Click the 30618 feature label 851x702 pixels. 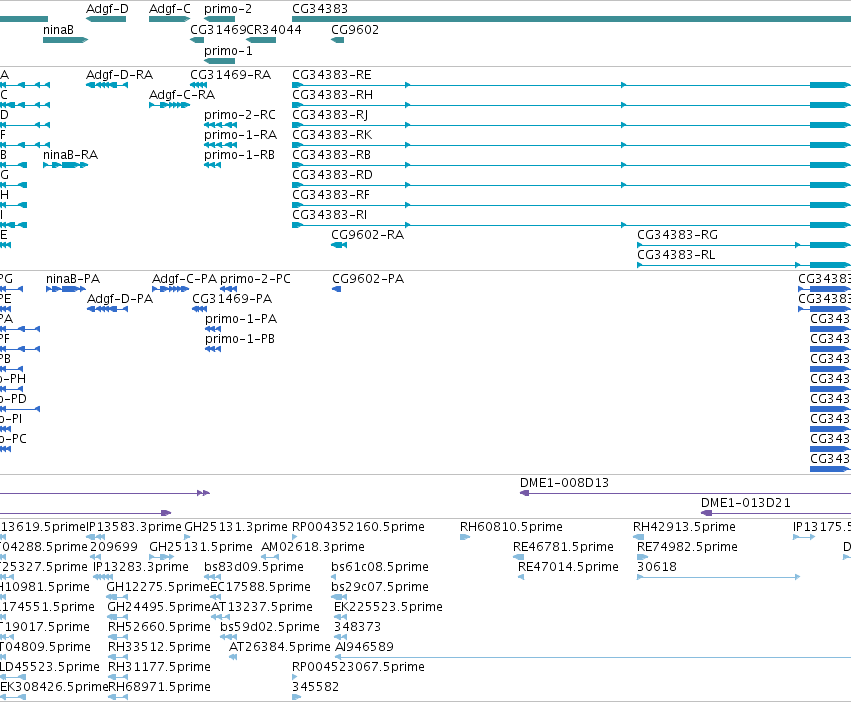[657, 568]
